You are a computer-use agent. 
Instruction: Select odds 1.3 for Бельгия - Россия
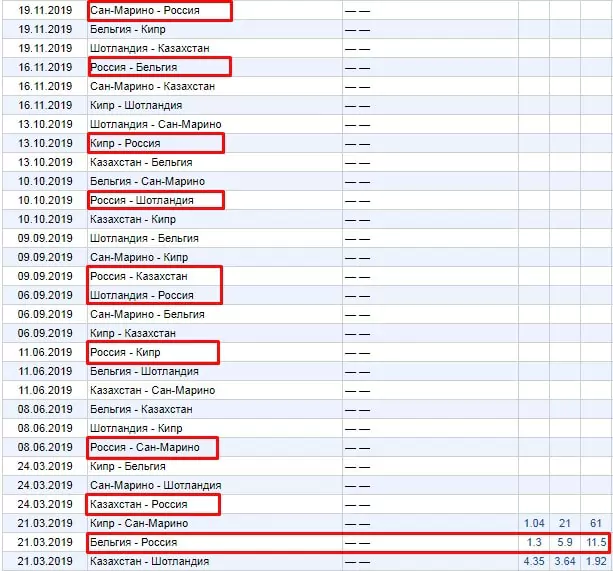tap(534, 542)
